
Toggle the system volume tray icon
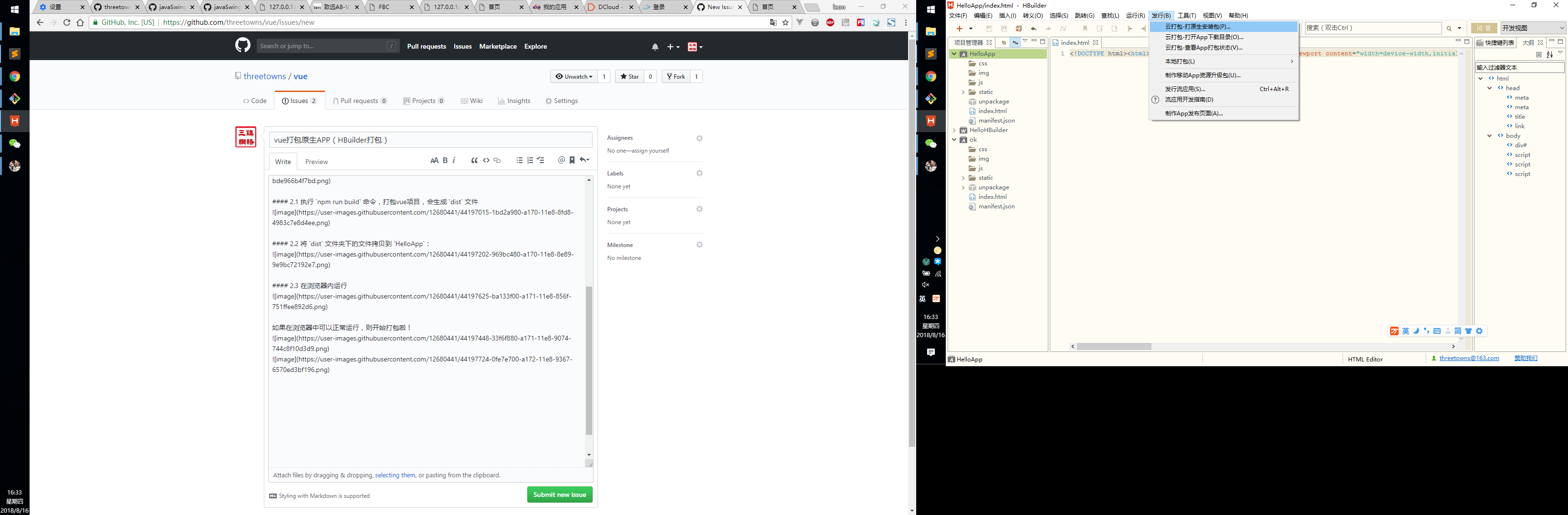tap(925, 284)
